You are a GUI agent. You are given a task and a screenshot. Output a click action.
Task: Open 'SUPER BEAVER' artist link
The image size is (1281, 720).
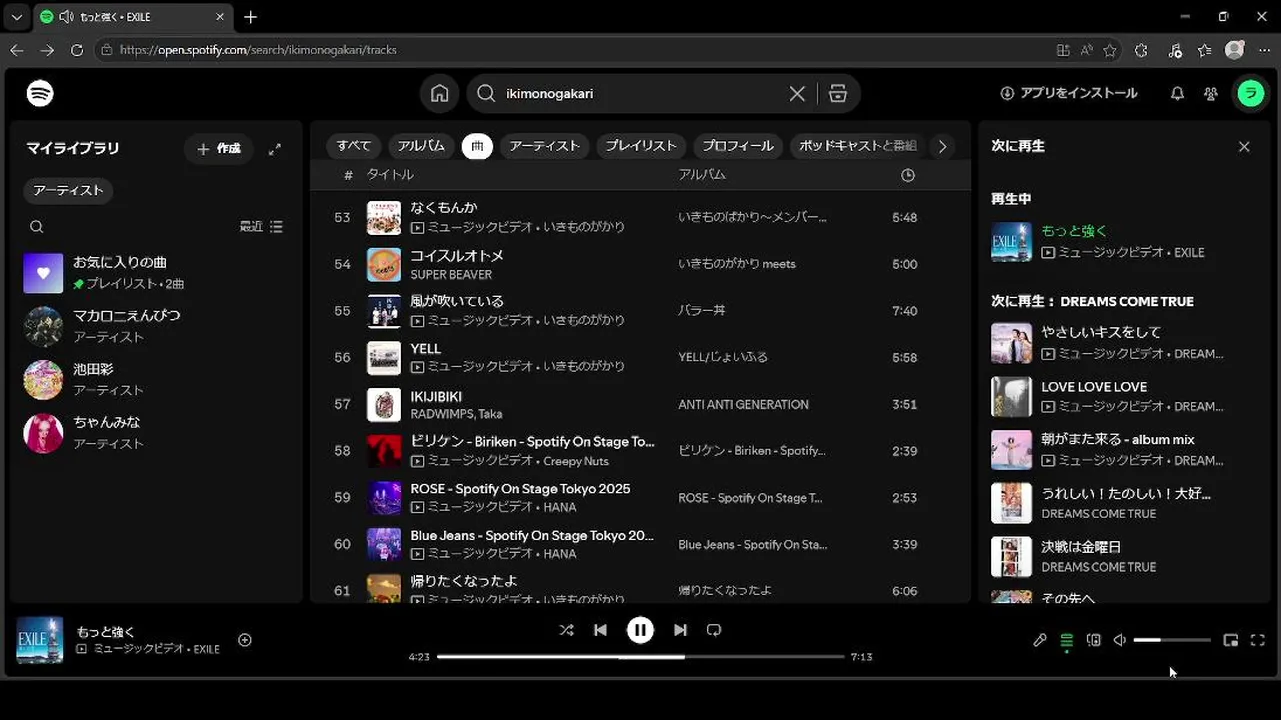pyautogui.click(x=451, y=274)
